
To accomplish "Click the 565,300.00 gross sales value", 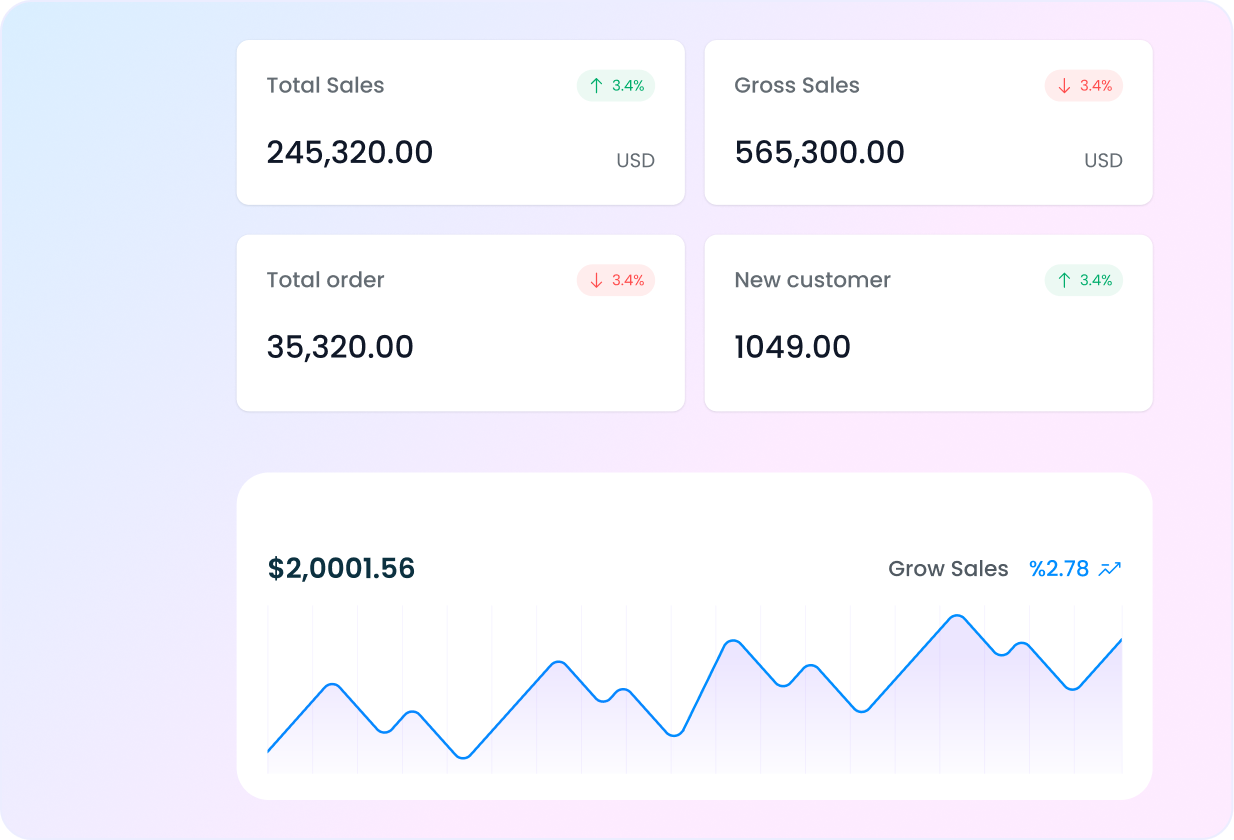I will point(819,153).
